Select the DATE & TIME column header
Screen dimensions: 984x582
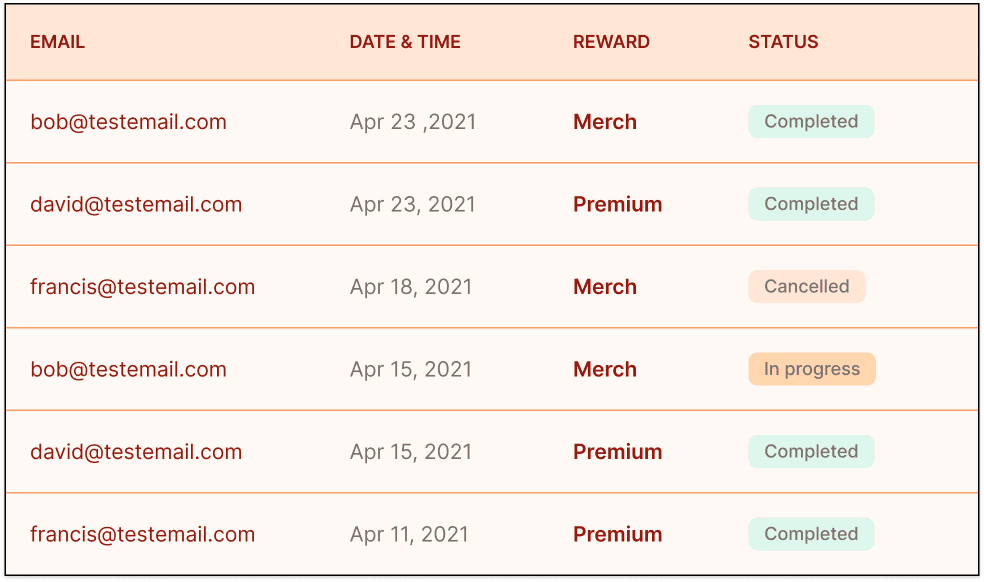click(405, 42)
